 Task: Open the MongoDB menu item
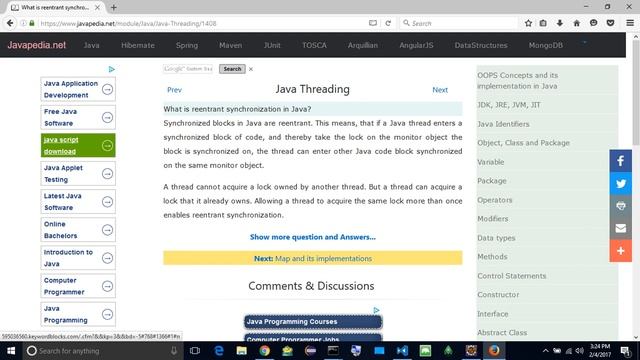546,45
